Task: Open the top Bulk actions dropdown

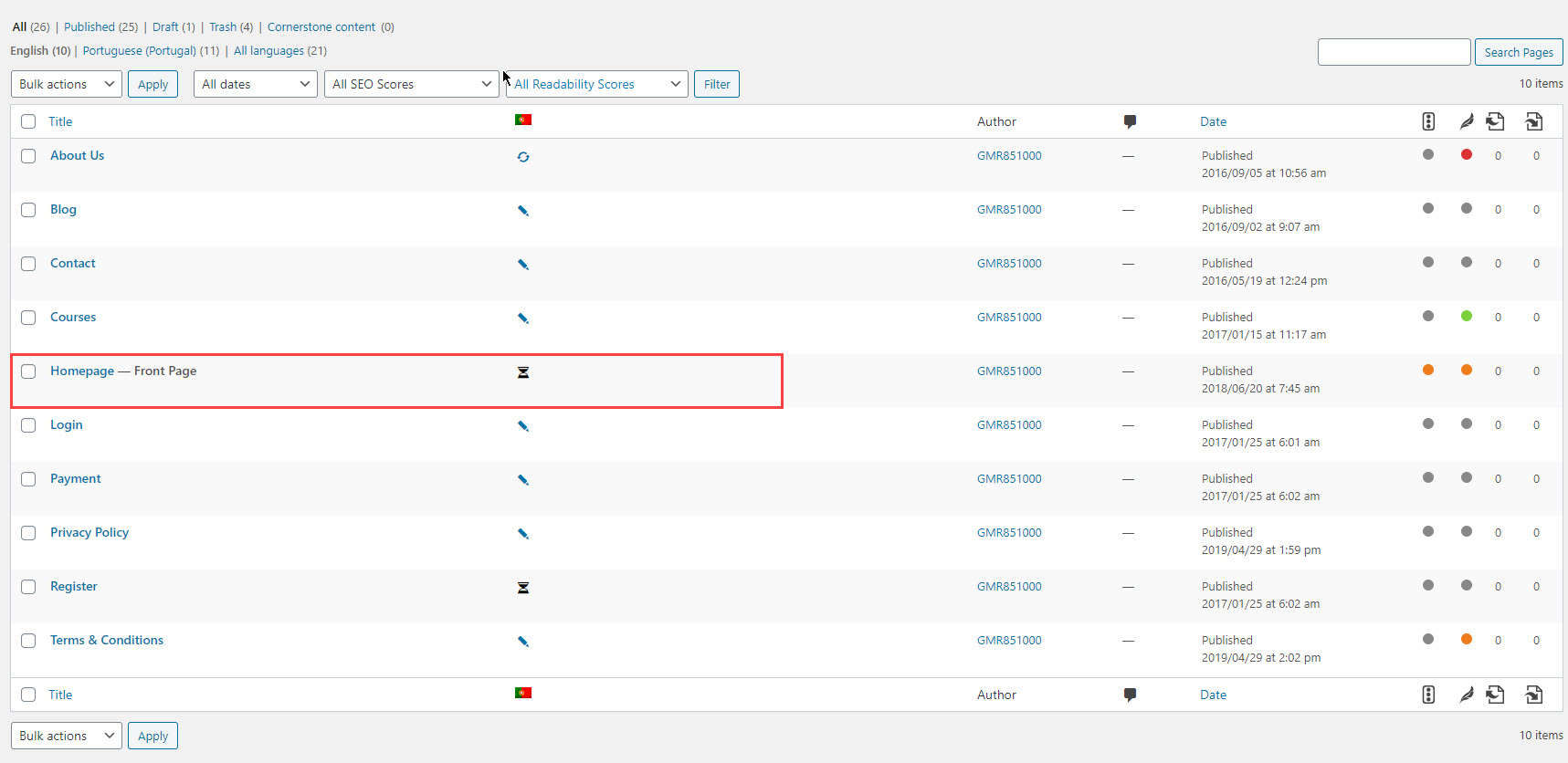Action: [x=67, y=84]
